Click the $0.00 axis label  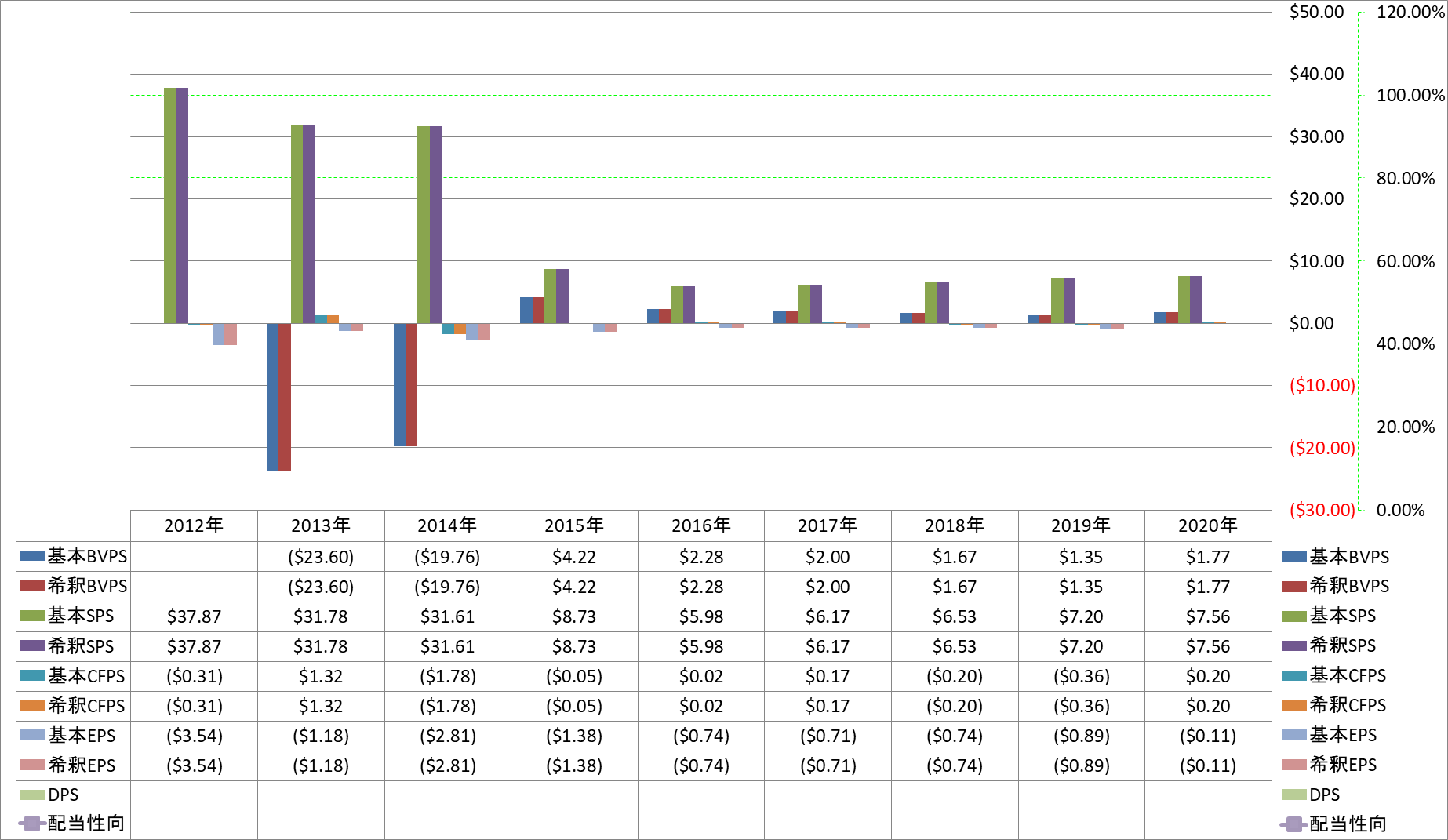tap(1312, 323)
